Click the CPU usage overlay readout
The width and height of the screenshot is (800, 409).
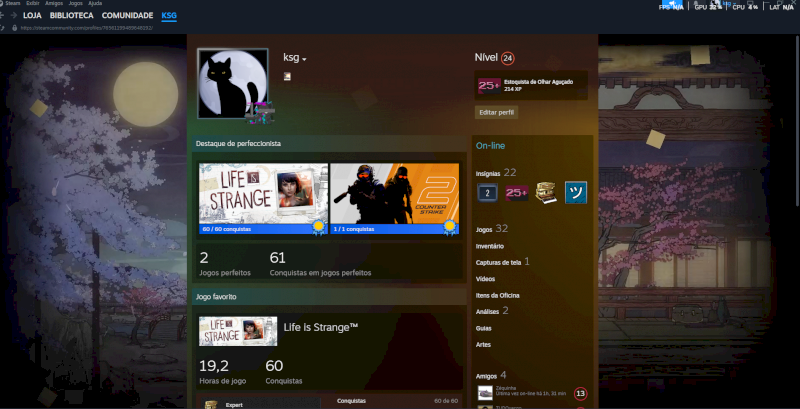[745, 7]
